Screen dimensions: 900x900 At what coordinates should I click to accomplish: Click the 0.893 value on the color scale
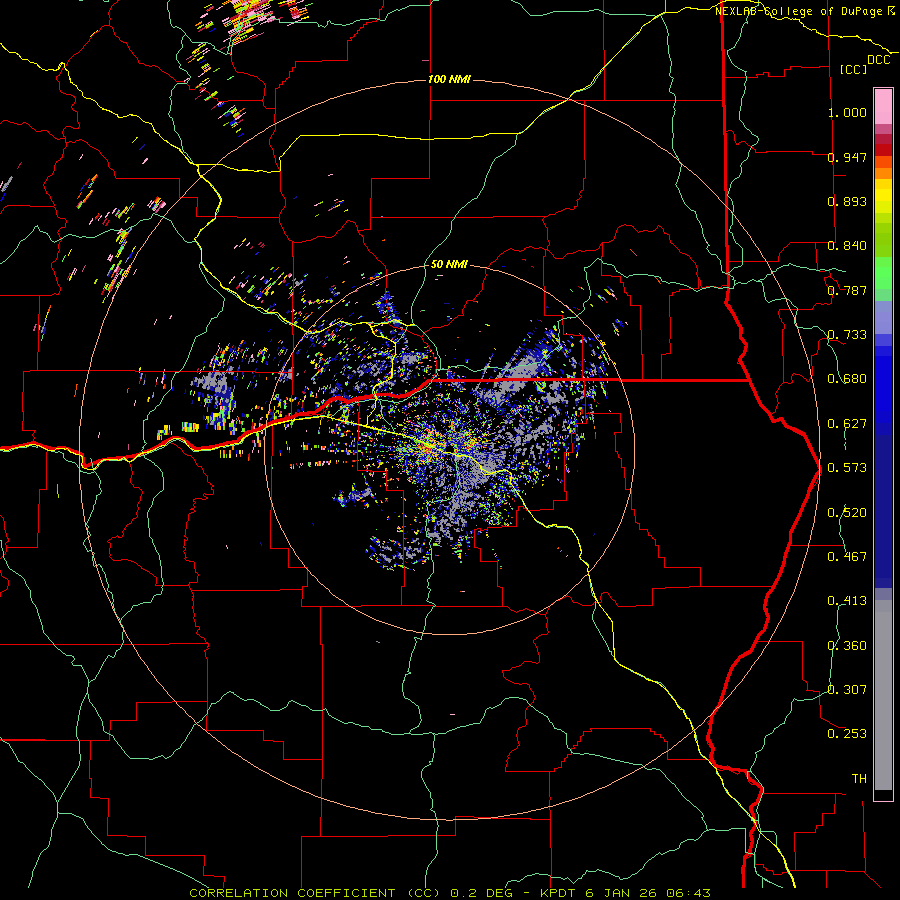coord(847,201)
